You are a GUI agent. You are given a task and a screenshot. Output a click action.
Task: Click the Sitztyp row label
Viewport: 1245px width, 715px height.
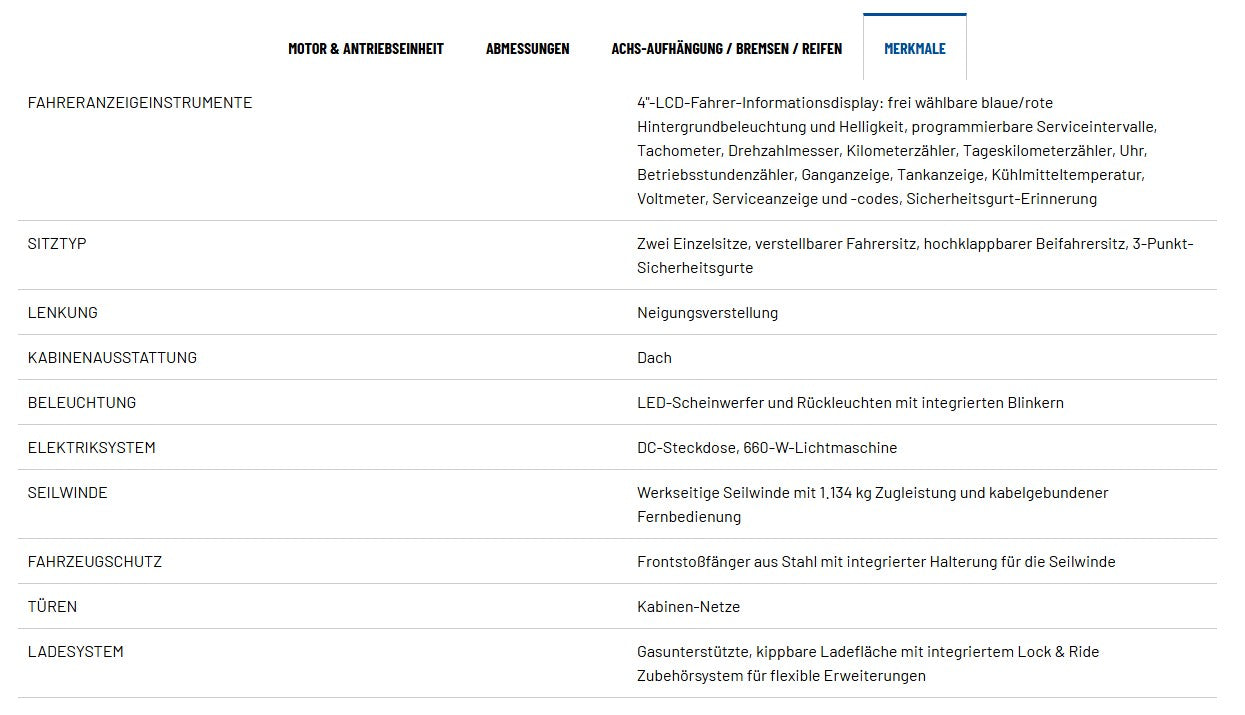pos(57,244)
